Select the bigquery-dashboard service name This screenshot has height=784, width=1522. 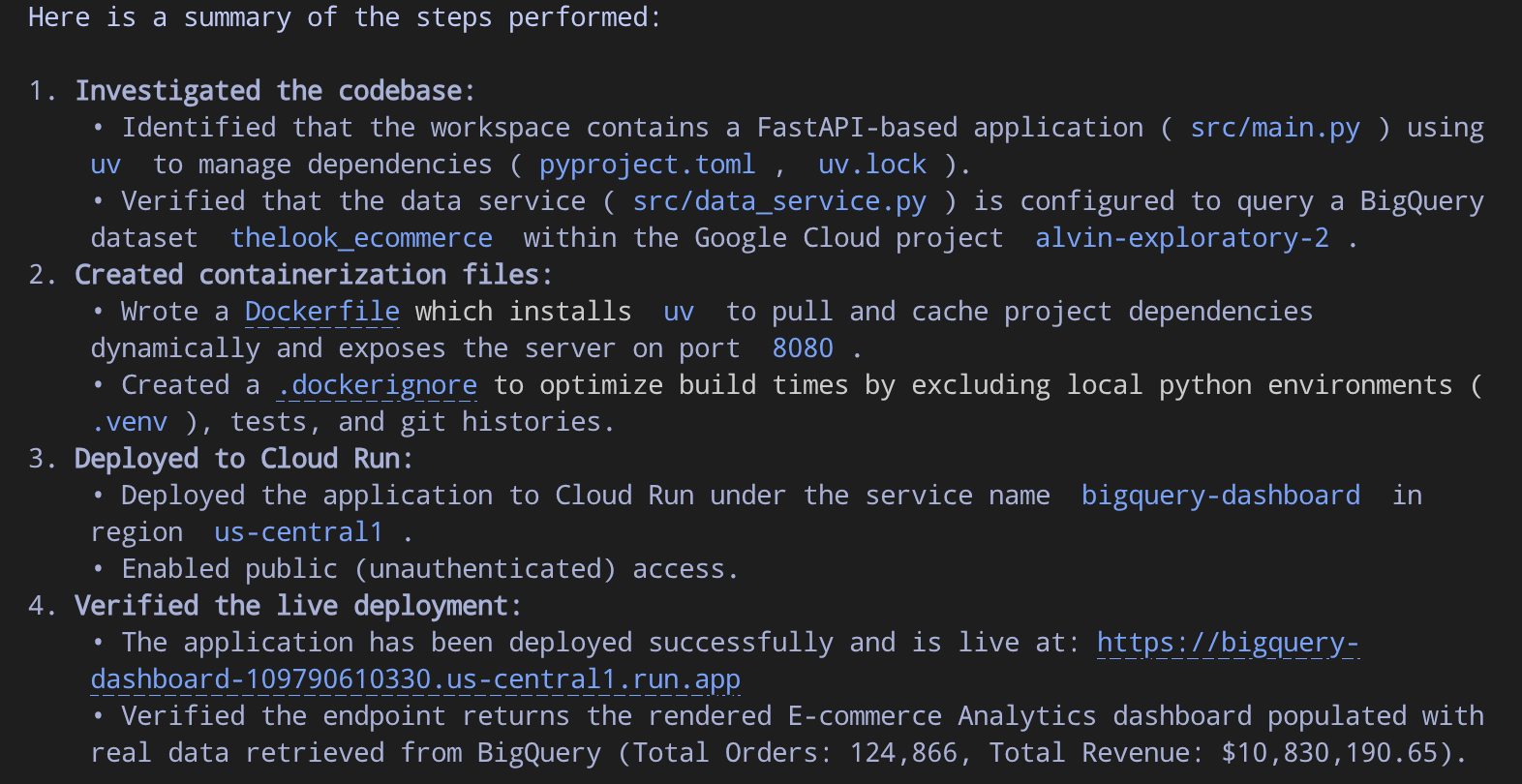pos(1221,496)
